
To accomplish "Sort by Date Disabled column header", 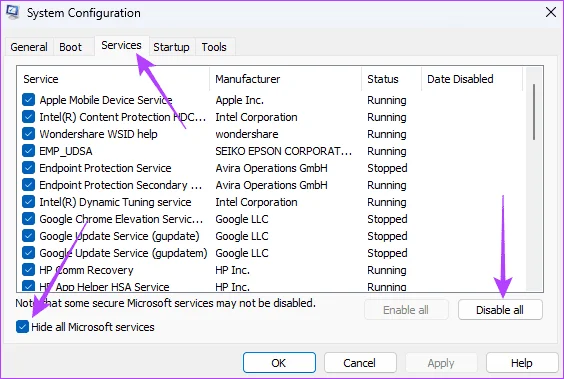I will [472, 79].
